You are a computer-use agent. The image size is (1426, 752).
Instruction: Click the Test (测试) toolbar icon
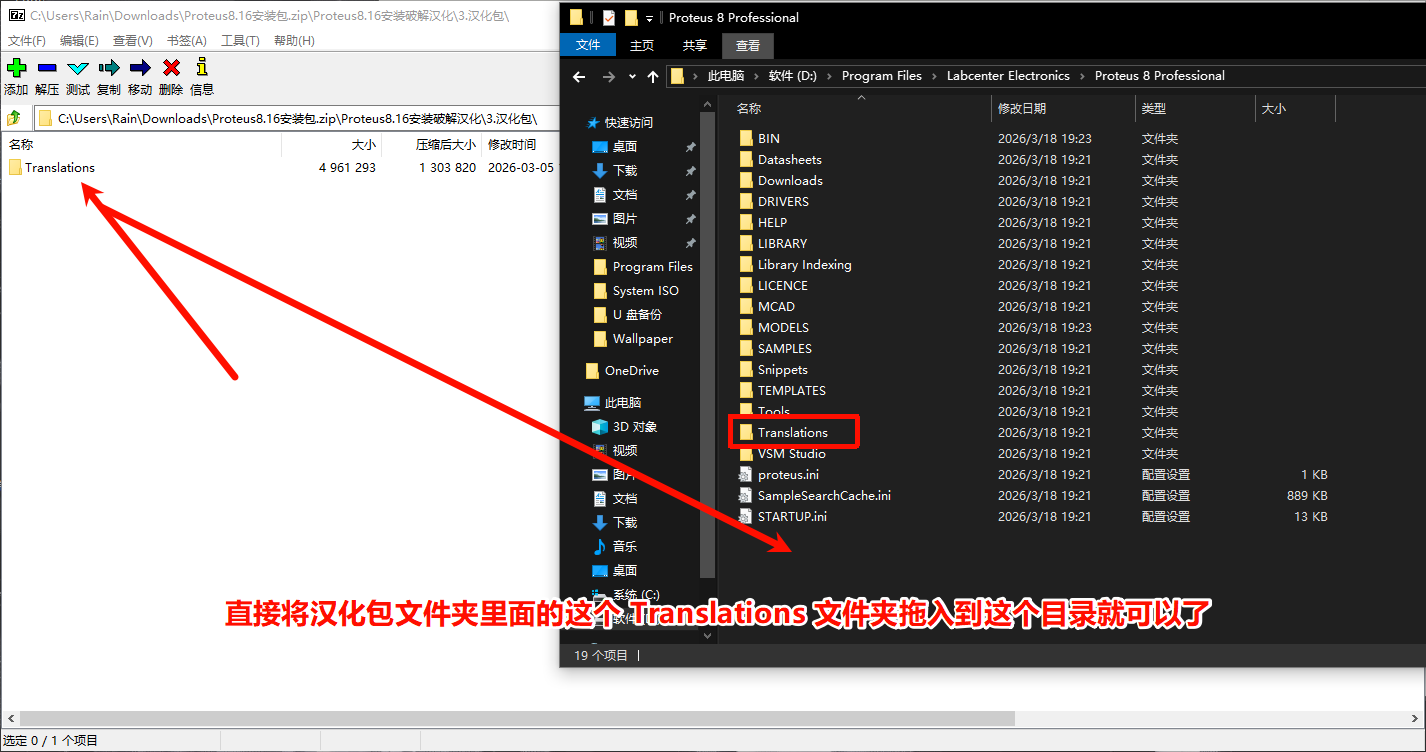[x=78, y=68]
